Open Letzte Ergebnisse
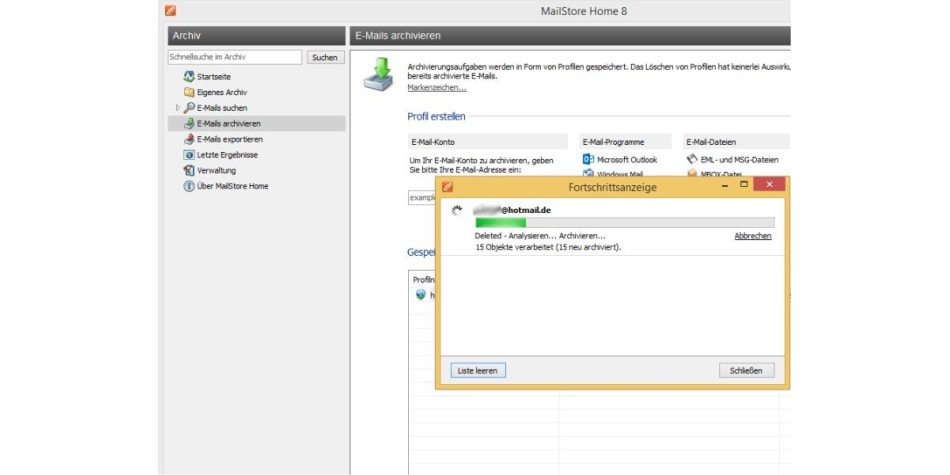 226,155
